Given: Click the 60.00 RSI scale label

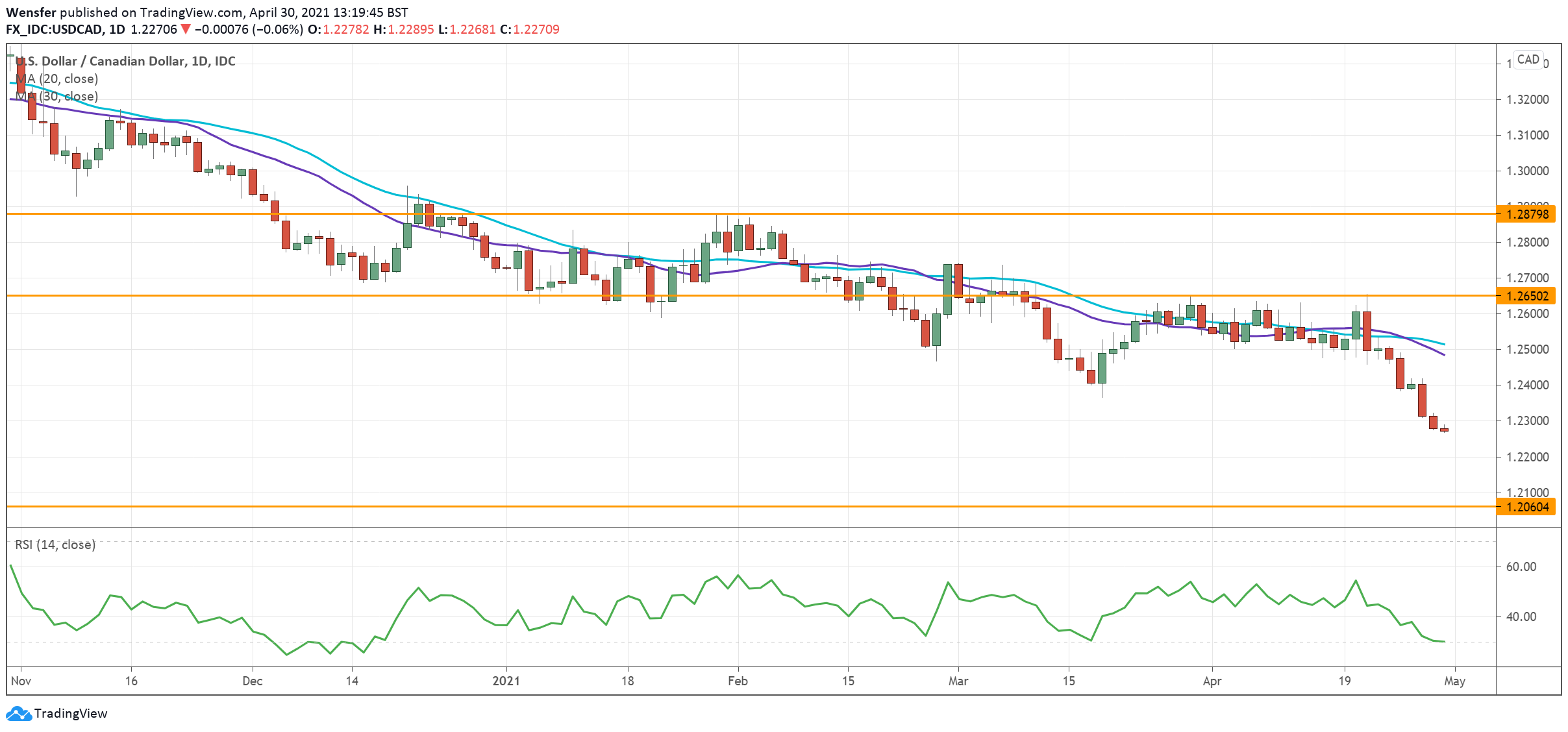Looking at the screenshot, I should pos(1521,567).
